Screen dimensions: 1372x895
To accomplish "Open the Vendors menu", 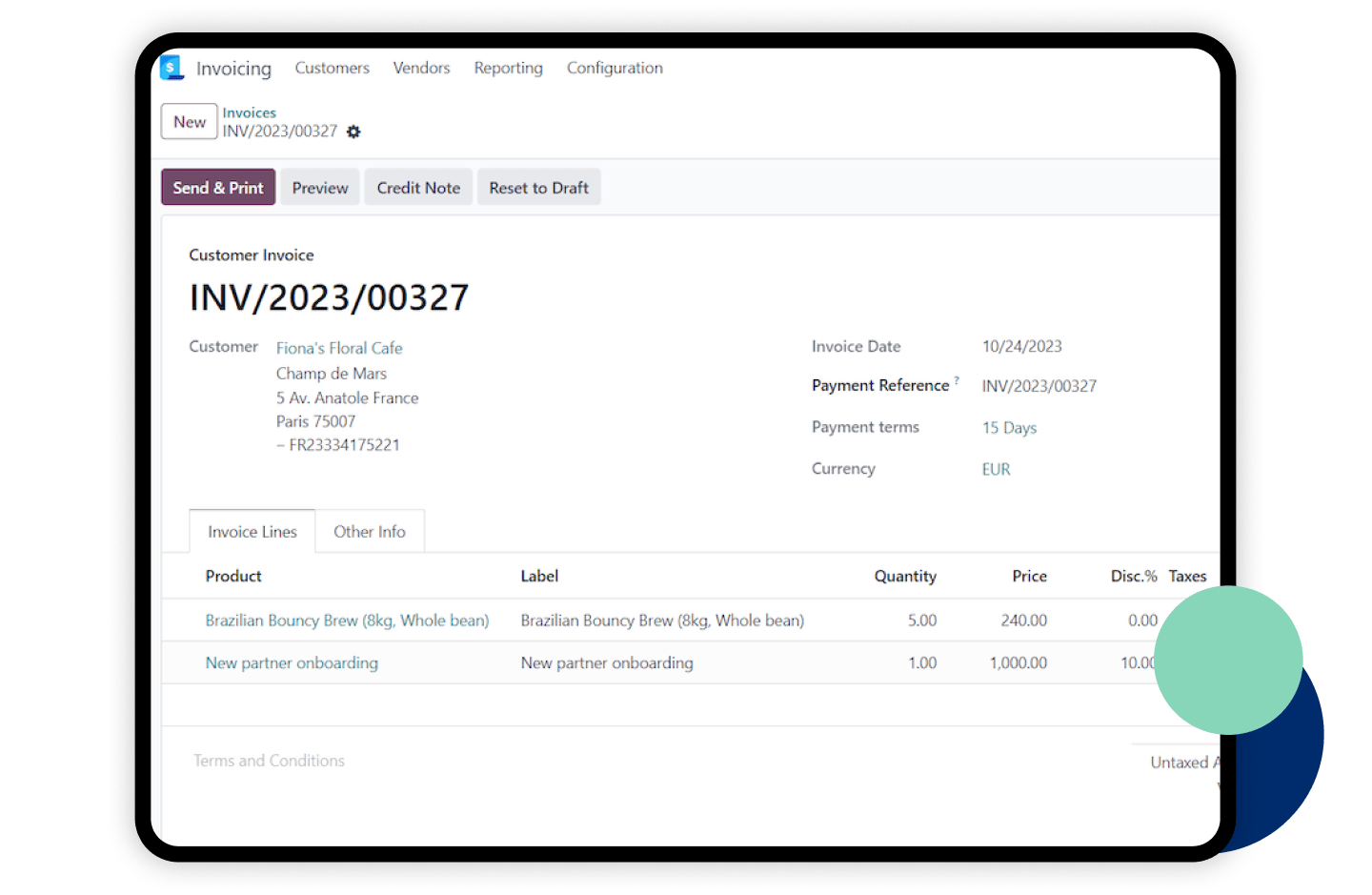I will (x=421, y=68).
